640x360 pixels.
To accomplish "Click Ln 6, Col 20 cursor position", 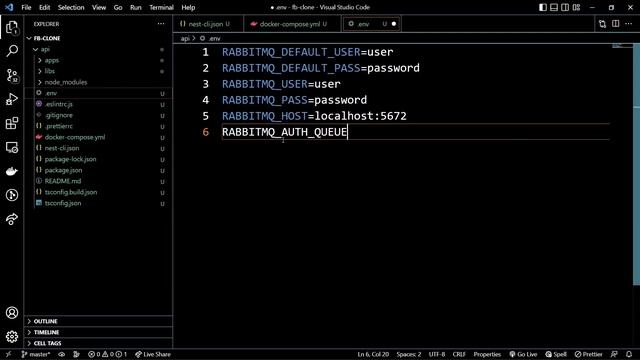I will [x=373, y=354].
